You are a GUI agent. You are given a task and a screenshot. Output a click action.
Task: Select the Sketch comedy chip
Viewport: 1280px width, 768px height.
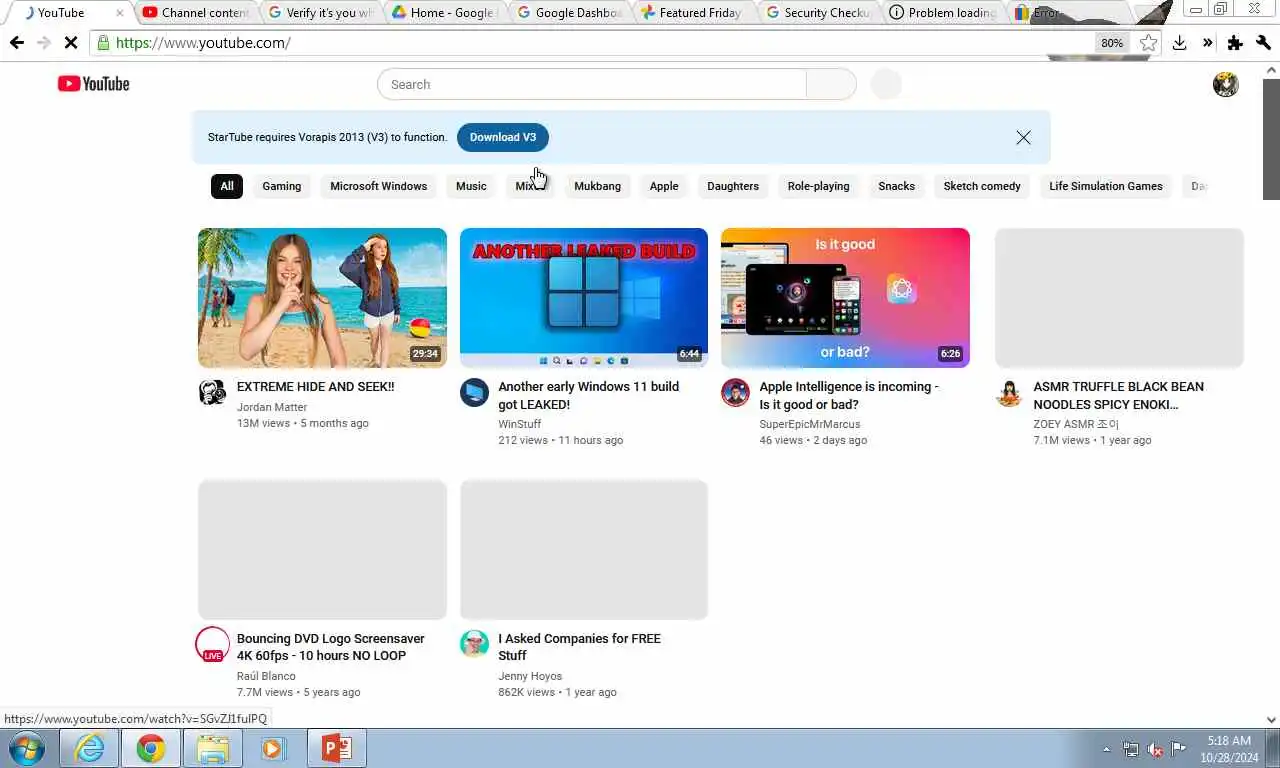pyautogui.click(x=982, y=186)
